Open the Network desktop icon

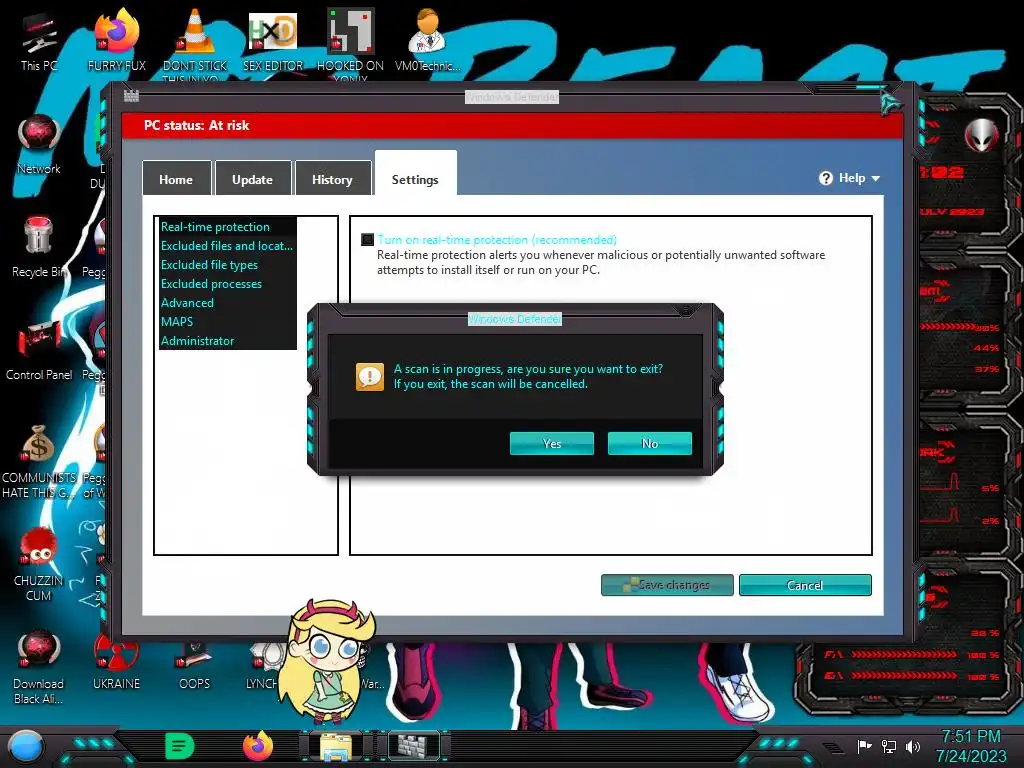pyautogui.click(x=39, y=144)
